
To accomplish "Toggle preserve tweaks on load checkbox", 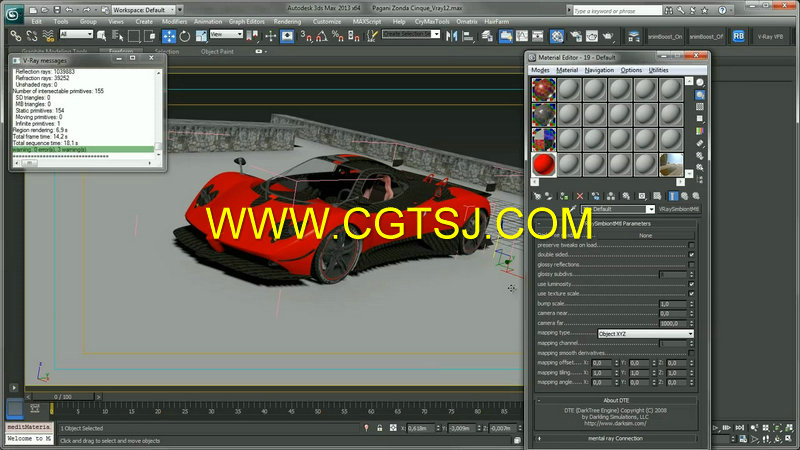I will click(691, 245).
